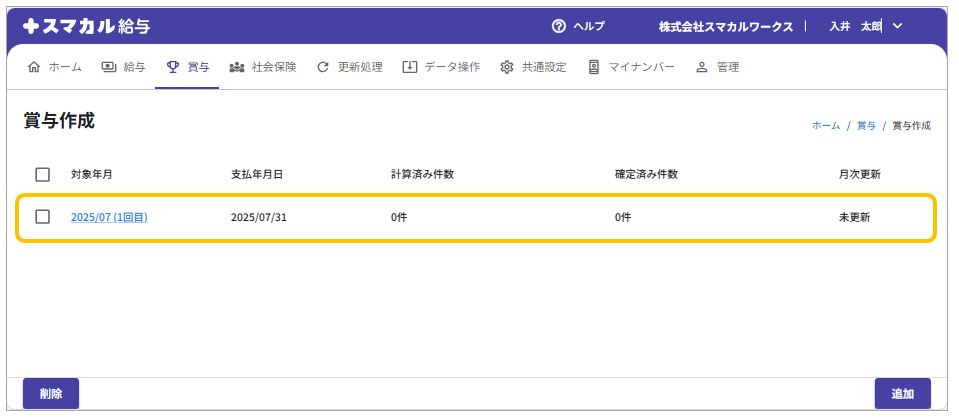Toggle the select-all checkbox in table header

pos(43,174)
